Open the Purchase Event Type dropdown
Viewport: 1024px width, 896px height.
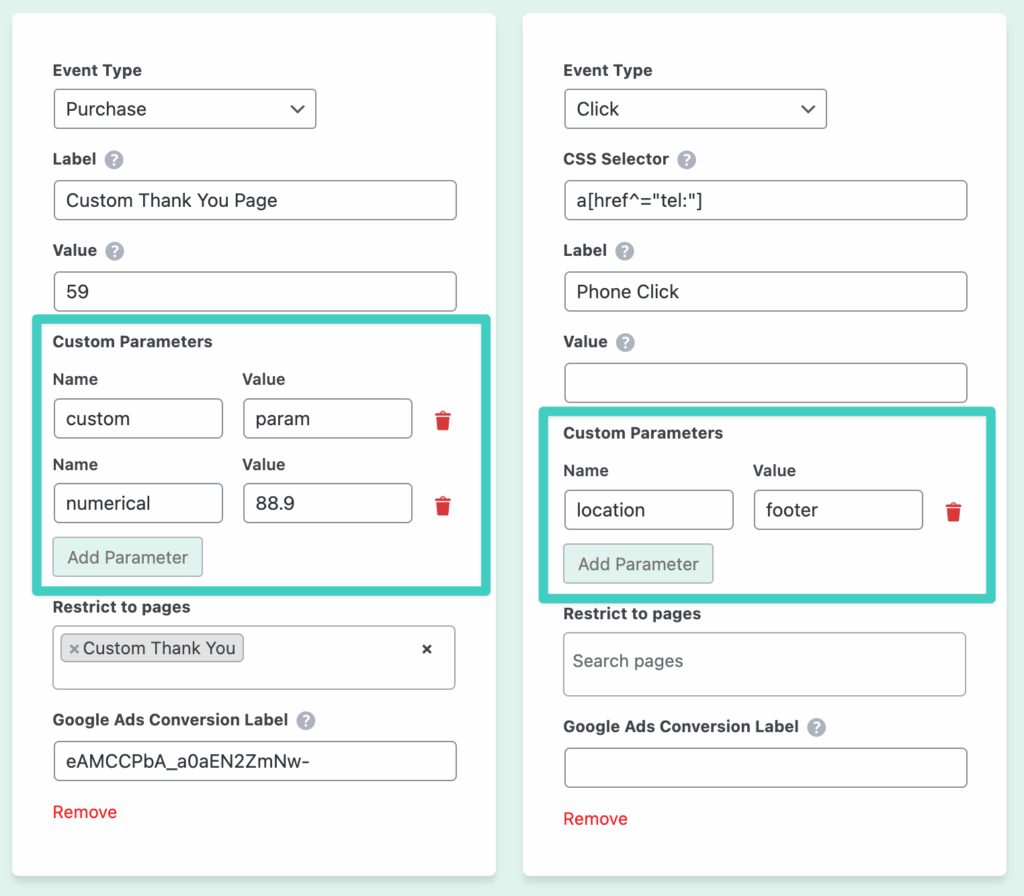click(x=184, y=109)
